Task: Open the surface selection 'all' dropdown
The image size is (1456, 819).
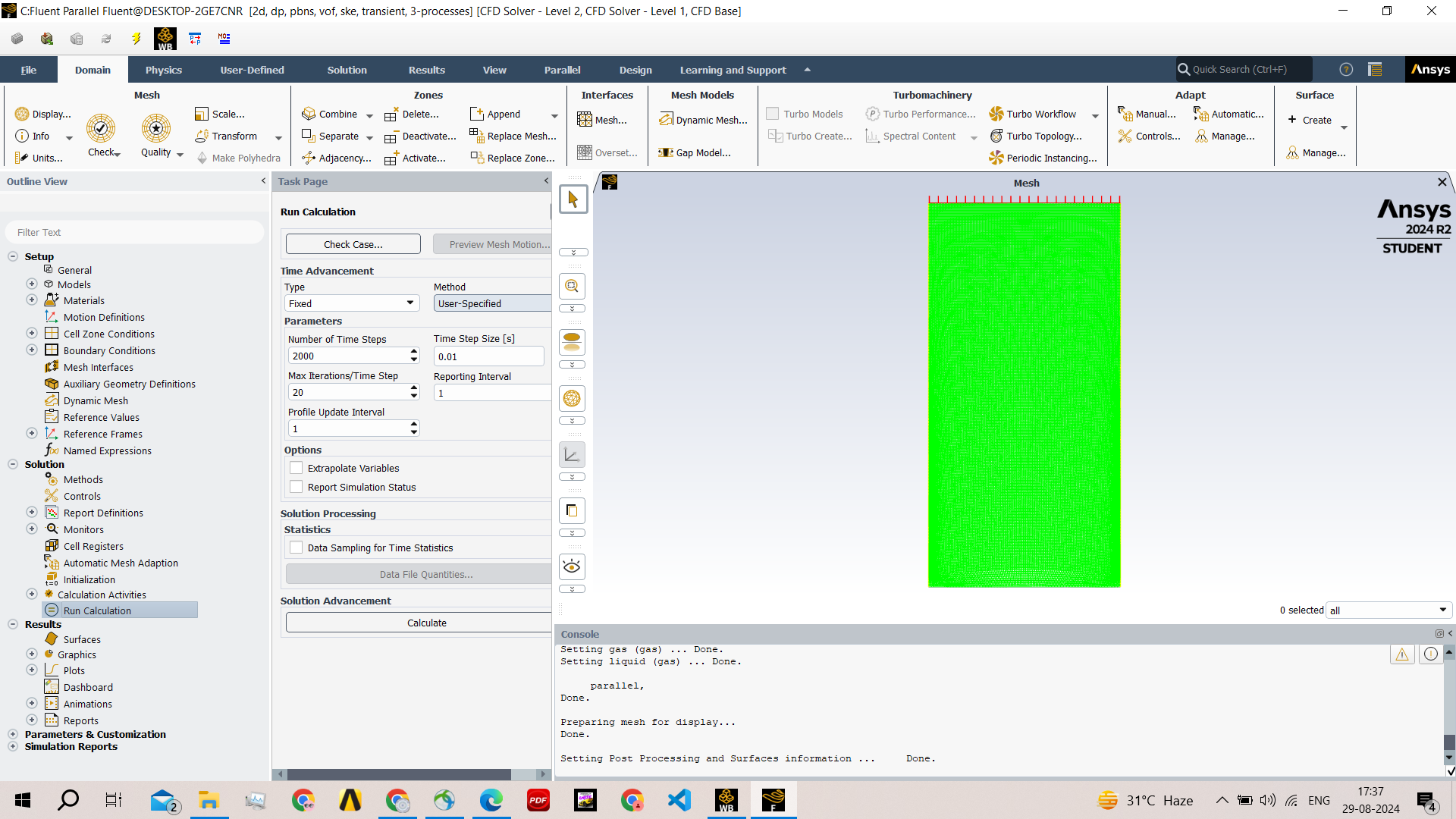Action: coord(1389,610)
